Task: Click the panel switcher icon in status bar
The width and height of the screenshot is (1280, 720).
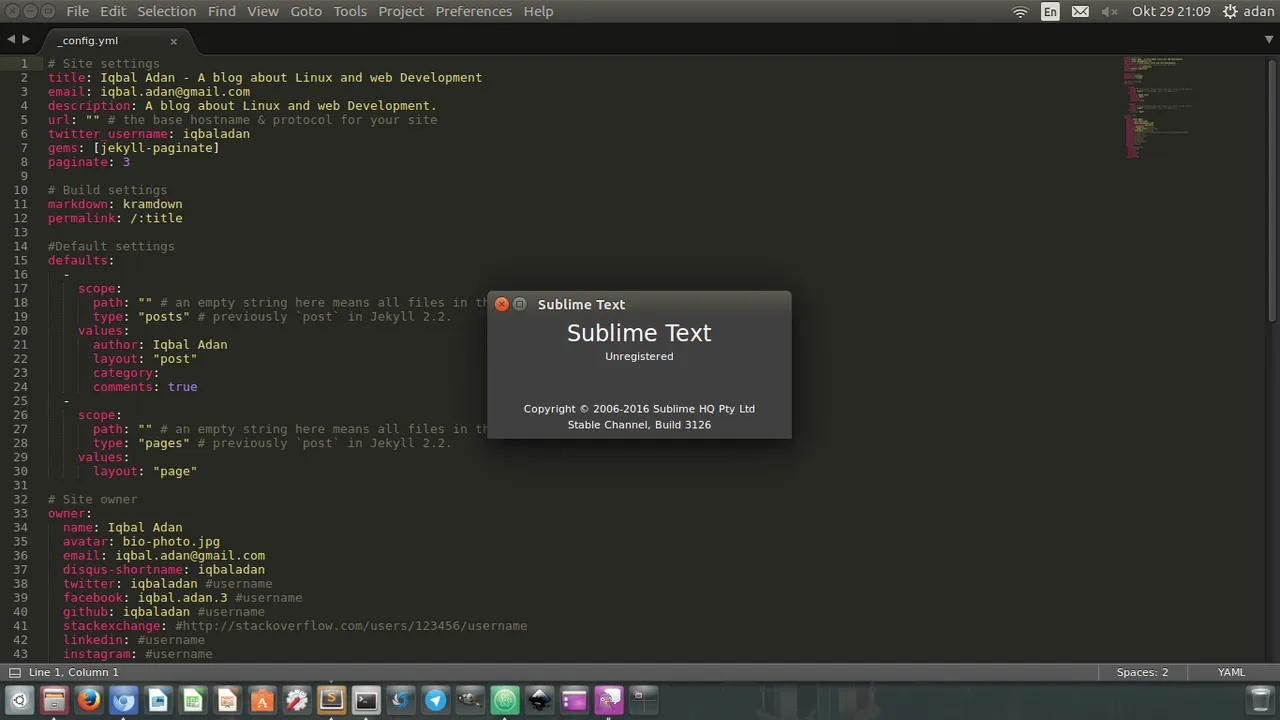Action: [15, 673]
